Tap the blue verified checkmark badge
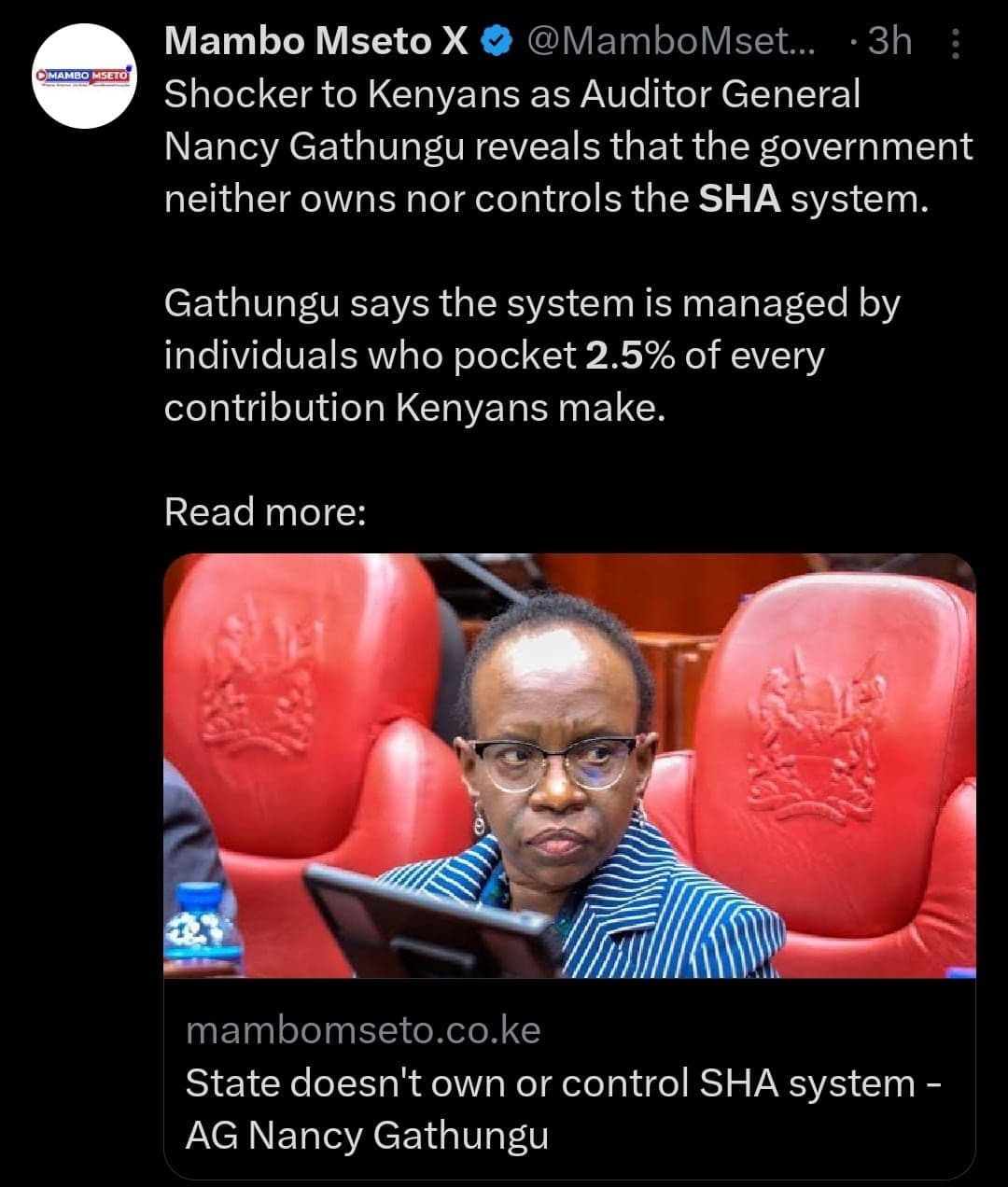 (x=496, y=41)
